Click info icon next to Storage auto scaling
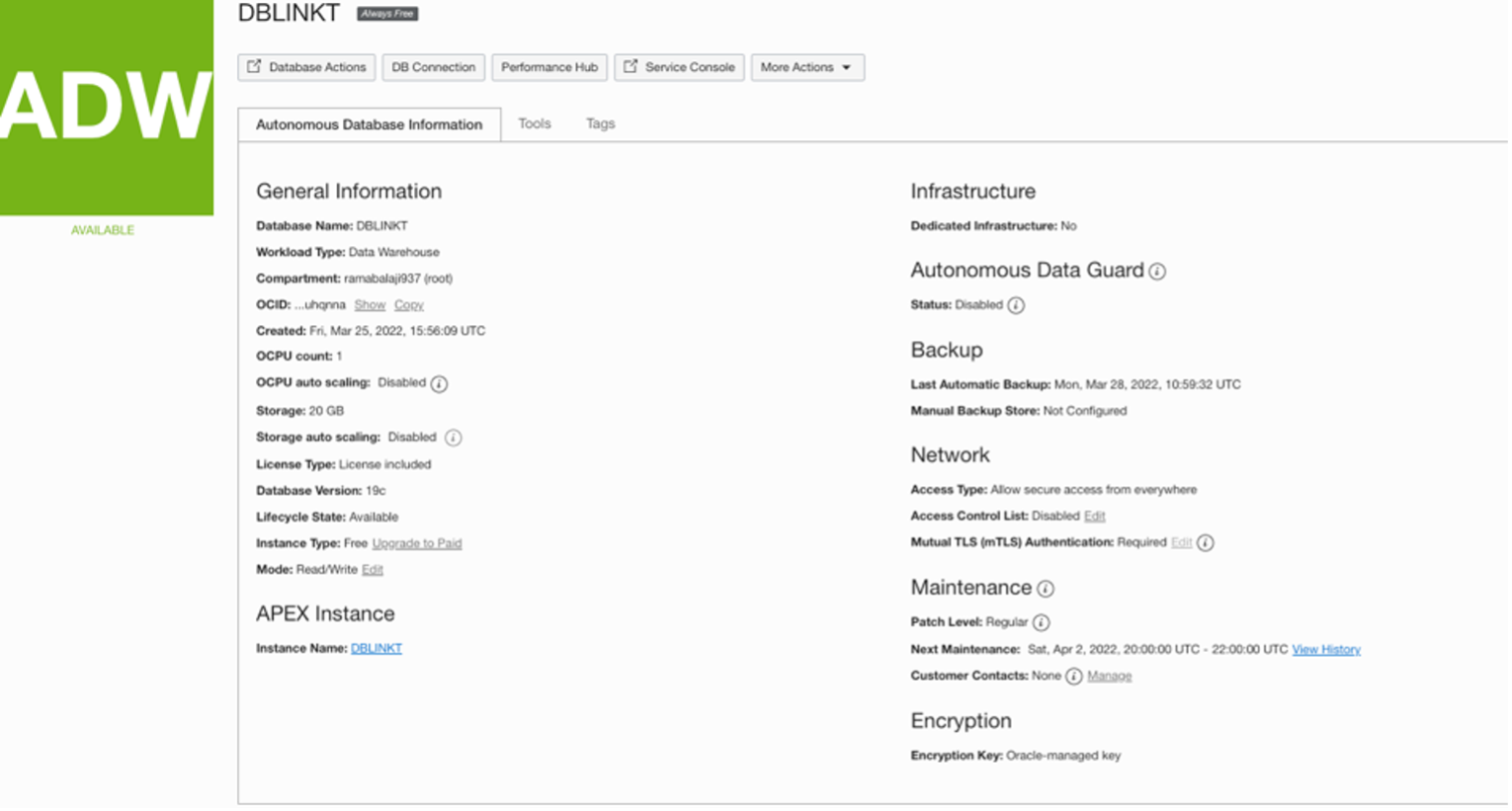This screenshot has width=1512, height=811. (x=453, y=438)
